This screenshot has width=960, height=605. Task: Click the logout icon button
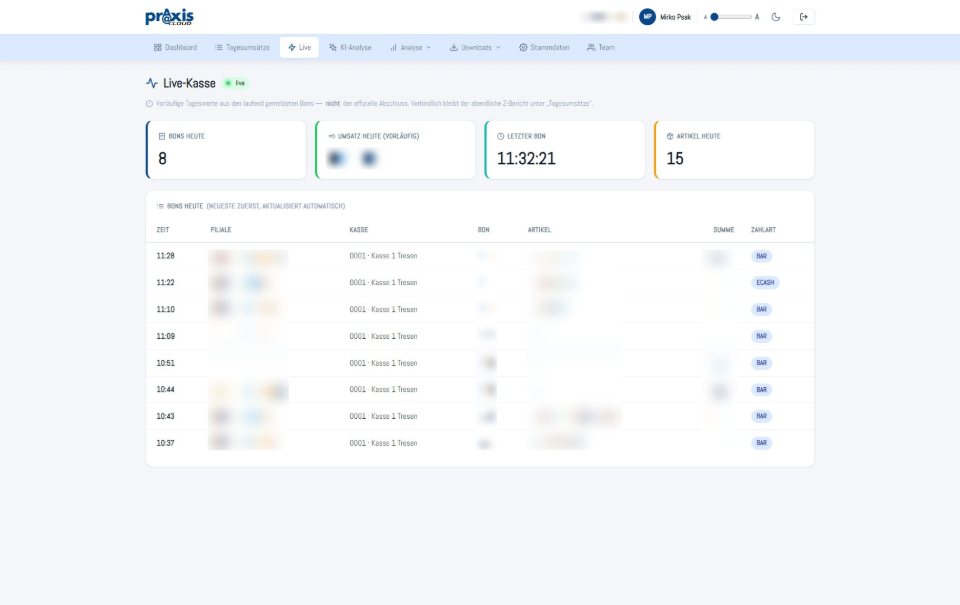click(804, 17)
